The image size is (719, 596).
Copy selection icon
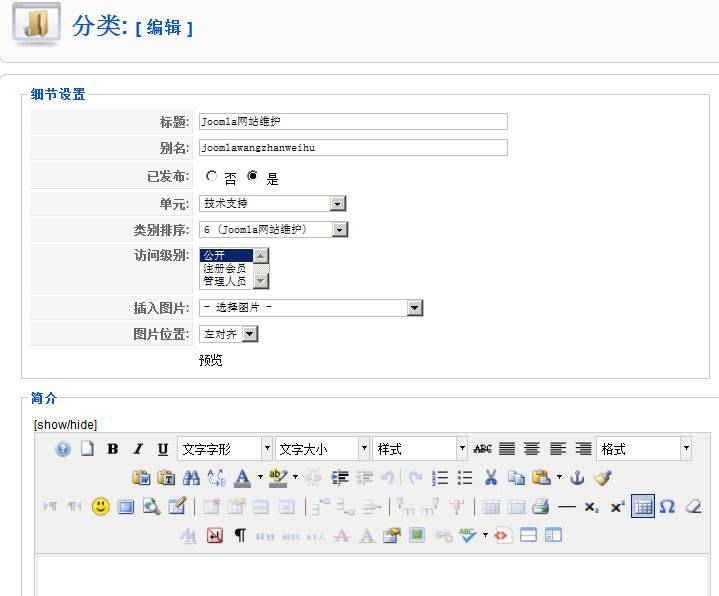click(516, 478)
